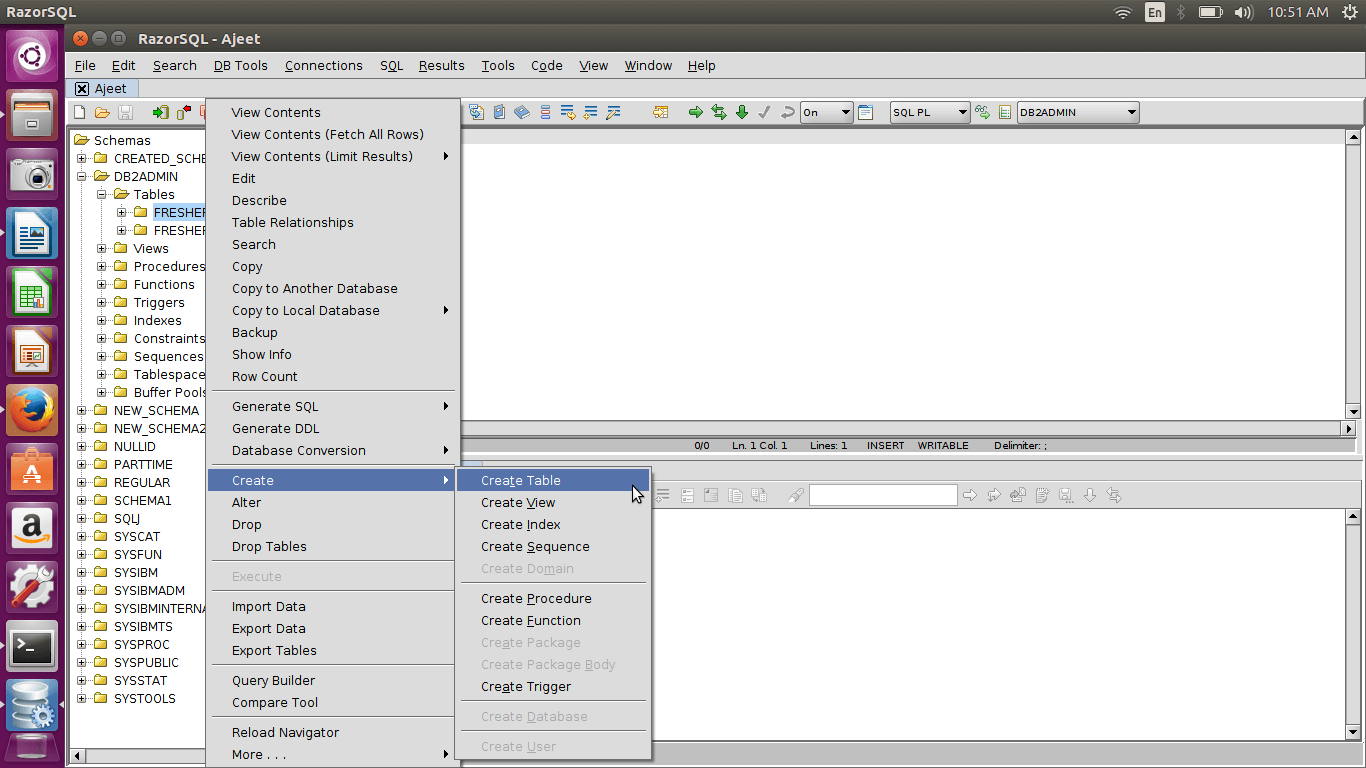The width and height of the screenshot is (1366, 768).
Task: Close the Ajeet connection tab
Action: click(82, 89)
